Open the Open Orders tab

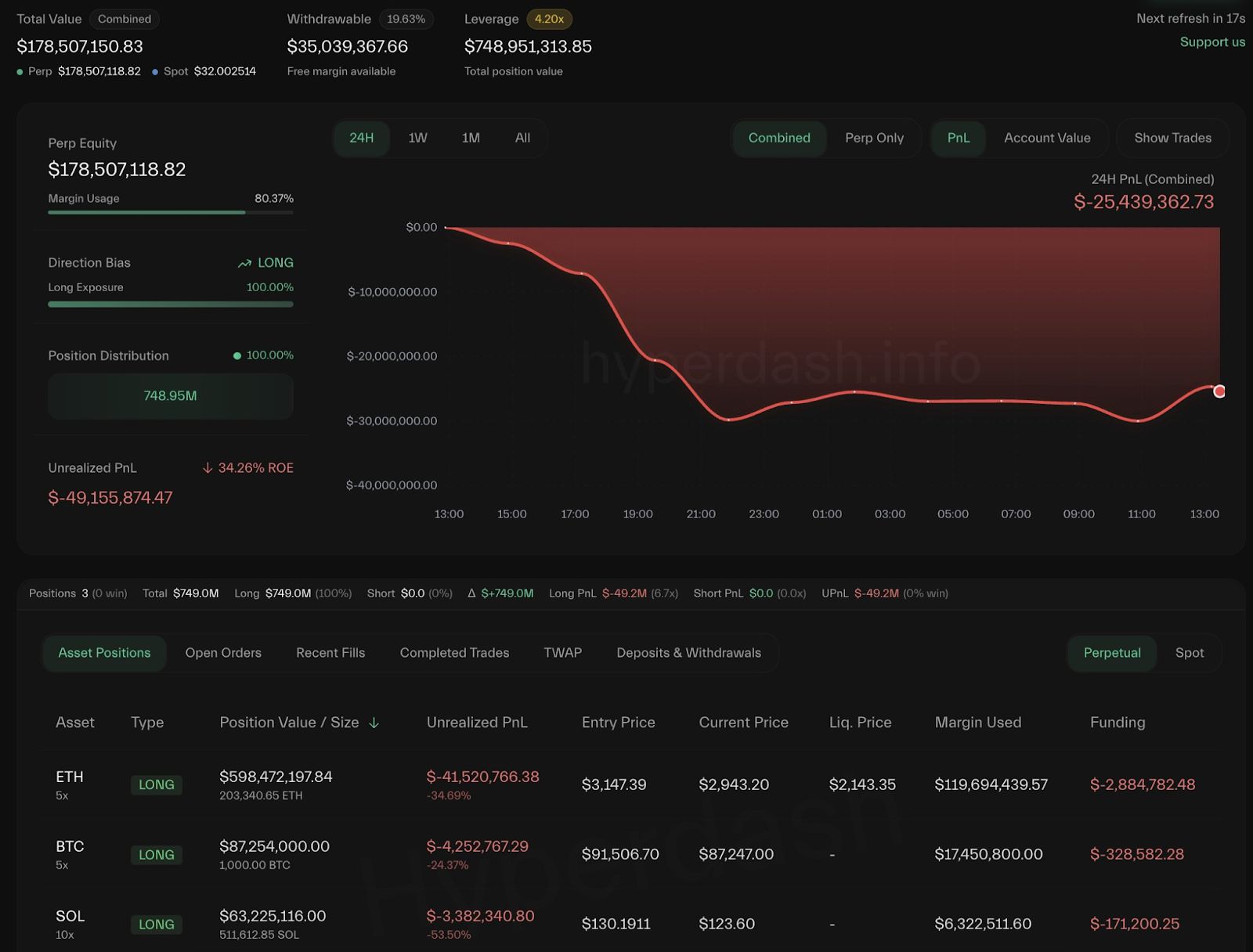222,652
